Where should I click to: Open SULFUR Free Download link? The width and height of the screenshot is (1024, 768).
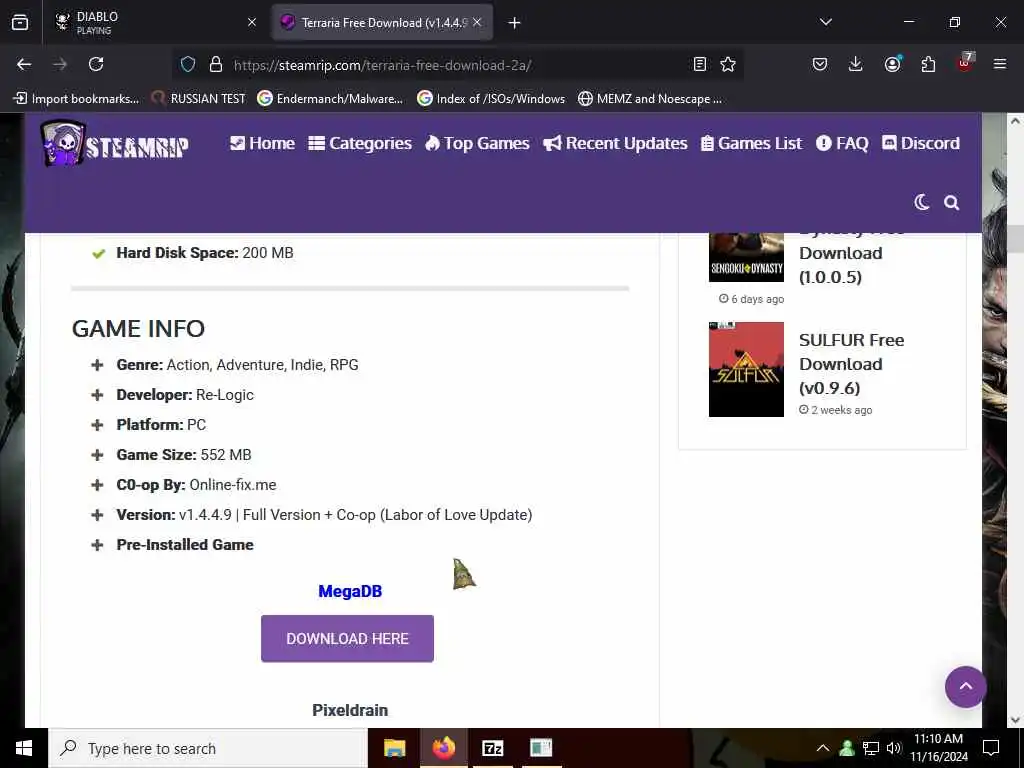(x=852, y=364)
